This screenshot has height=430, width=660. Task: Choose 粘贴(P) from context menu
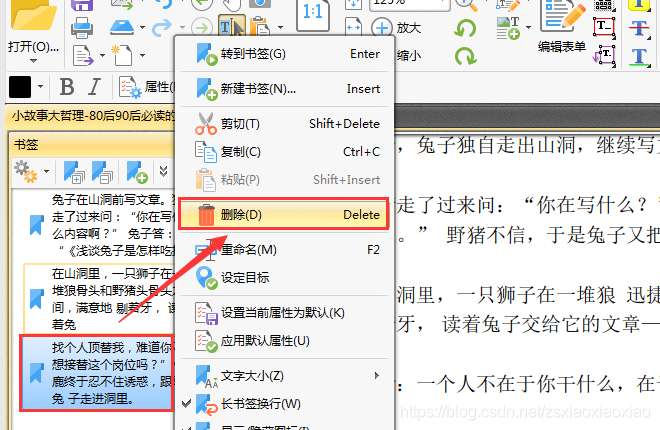coord(284,180)
